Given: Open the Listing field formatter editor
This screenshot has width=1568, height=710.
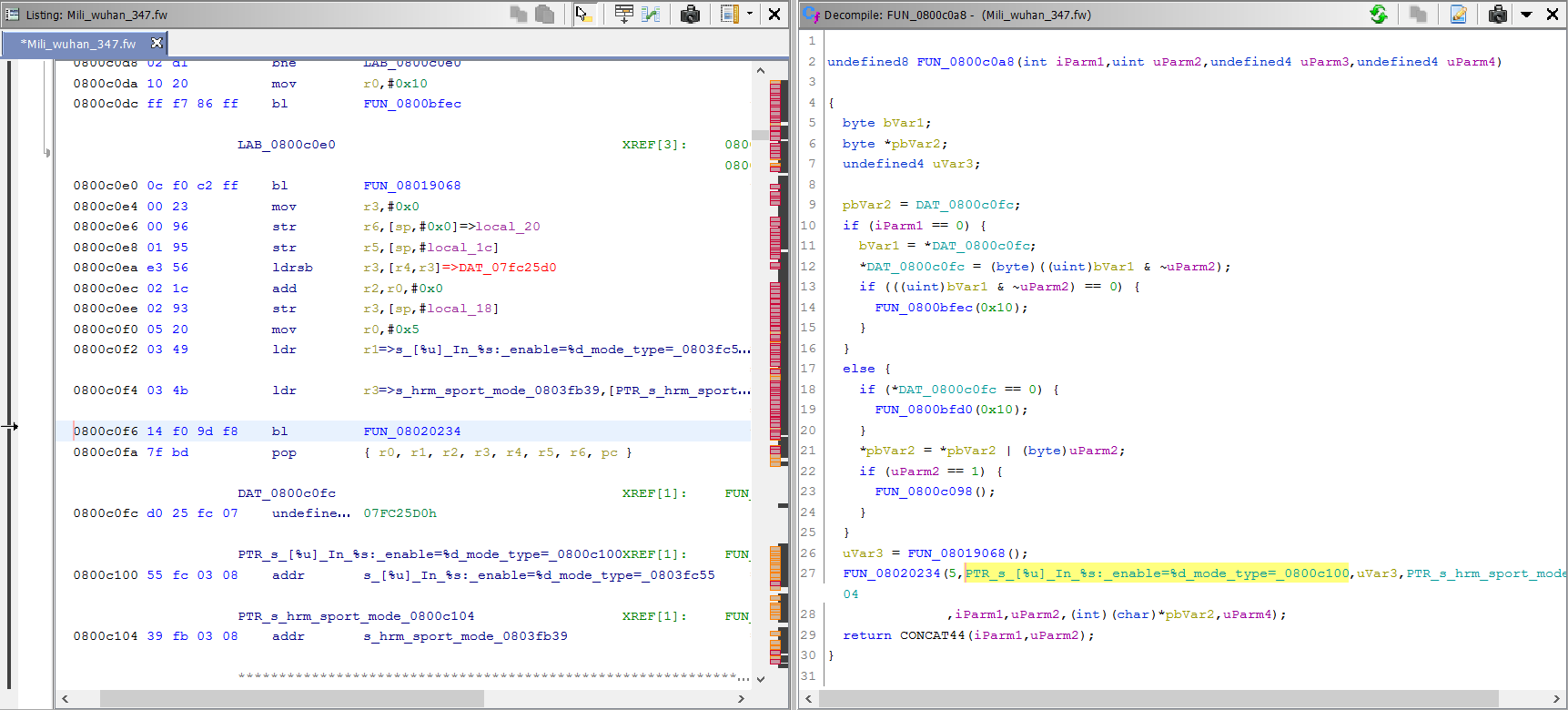Looking at the screenshot, I should pyautogui.click(x=624, y=14).
